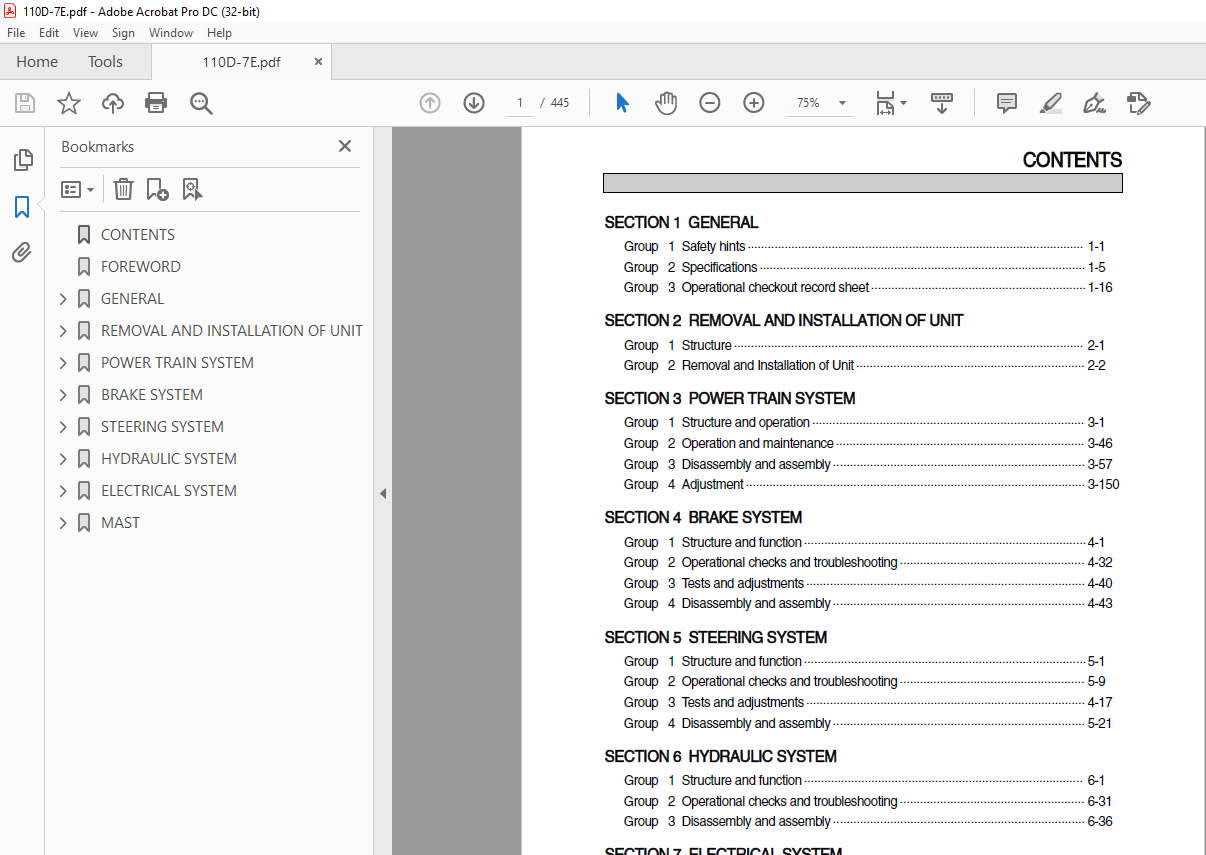Open the Attachments paperclip panel
Viewport: 1206px width, 855px height.
(x=22, y=252)
